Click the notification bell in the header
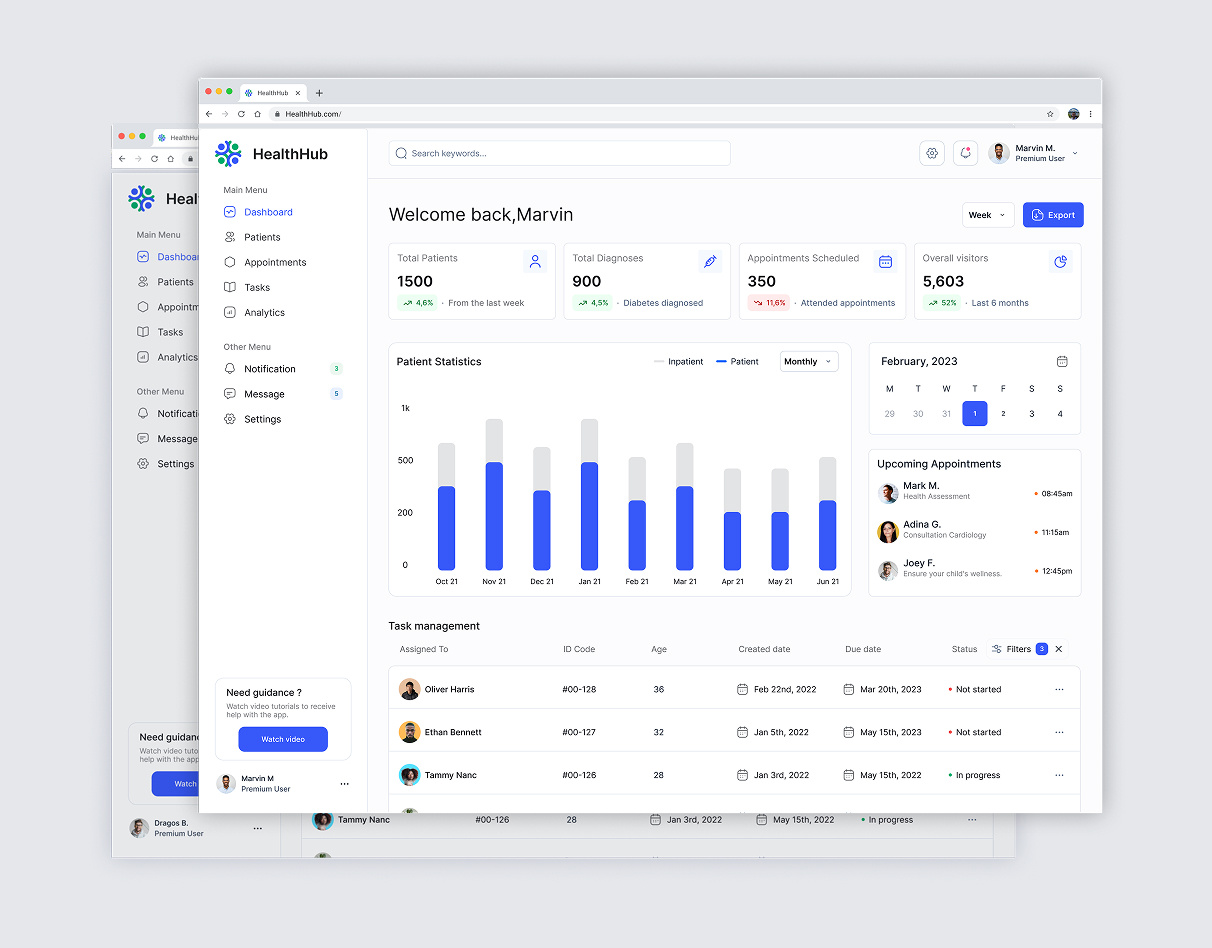Viewport: 1212px width, 948px height. 965,152
